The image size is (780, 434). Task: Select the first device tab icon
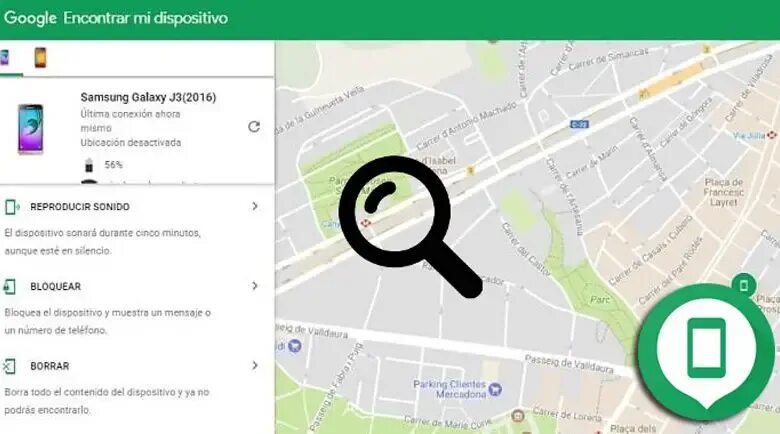tap(4, 58)
